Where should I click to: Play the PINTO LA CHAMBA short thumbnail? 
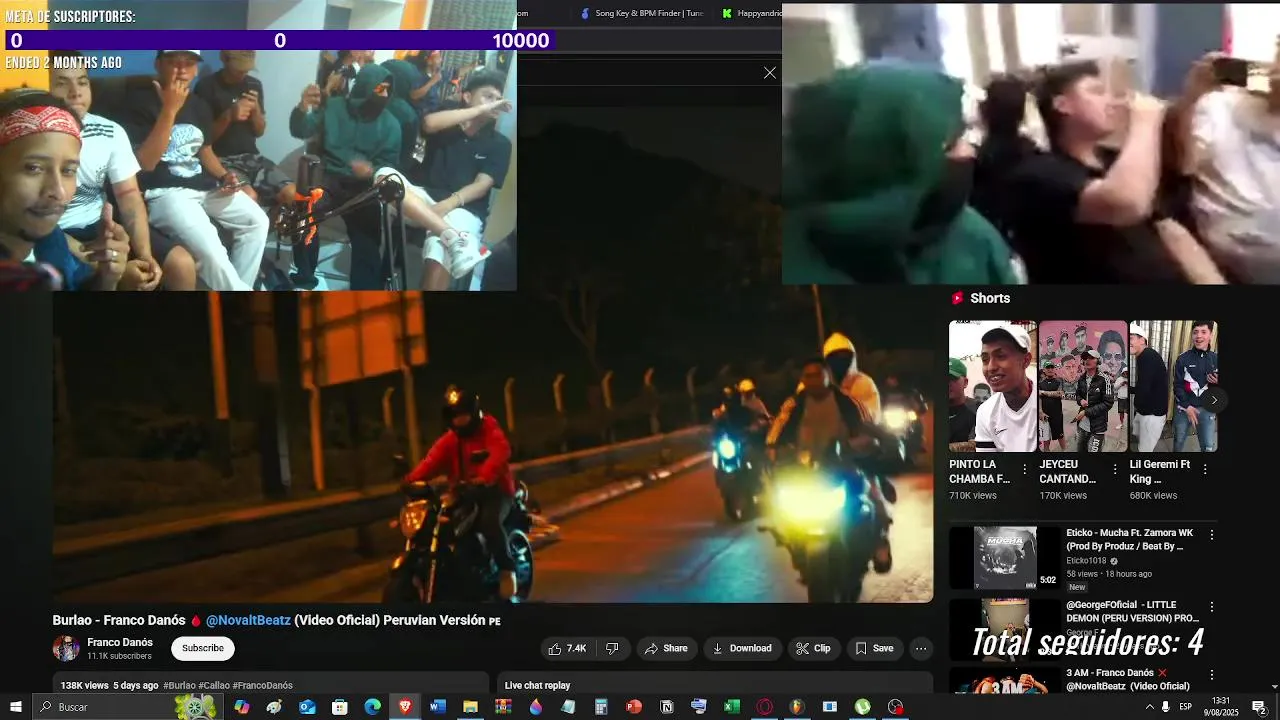993,386
